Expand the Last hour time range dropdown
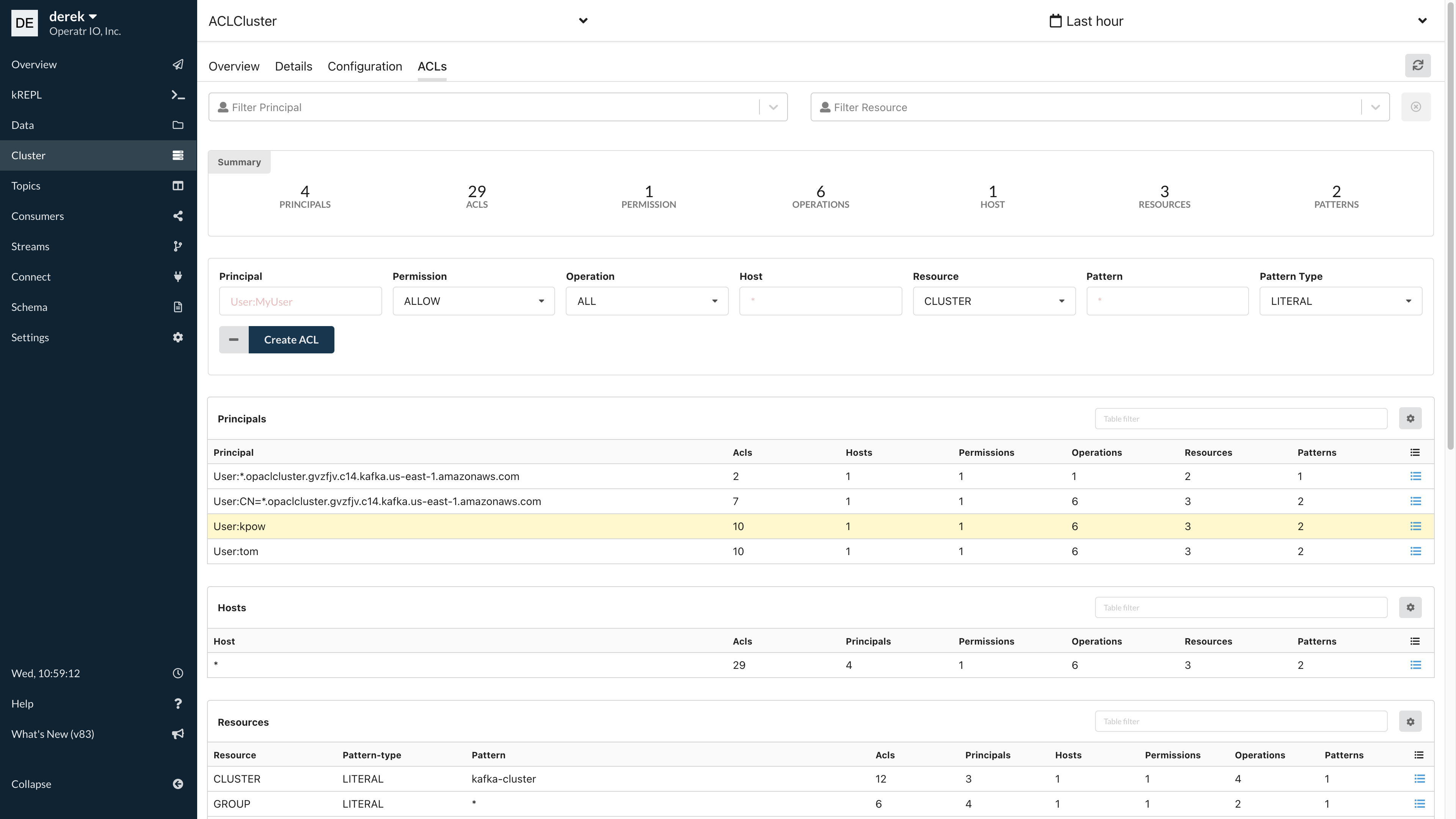1456x819 pixels. pyautogui.click(x=1423, y=21)
